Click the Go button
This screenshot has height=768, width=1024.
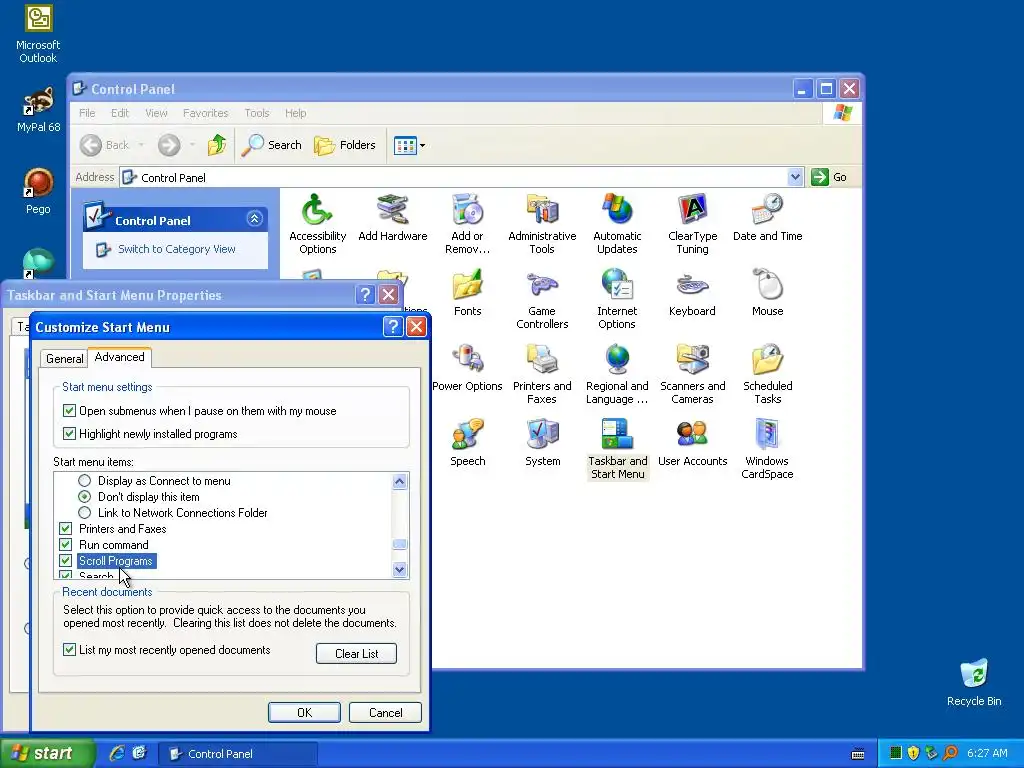click(829, 177)
